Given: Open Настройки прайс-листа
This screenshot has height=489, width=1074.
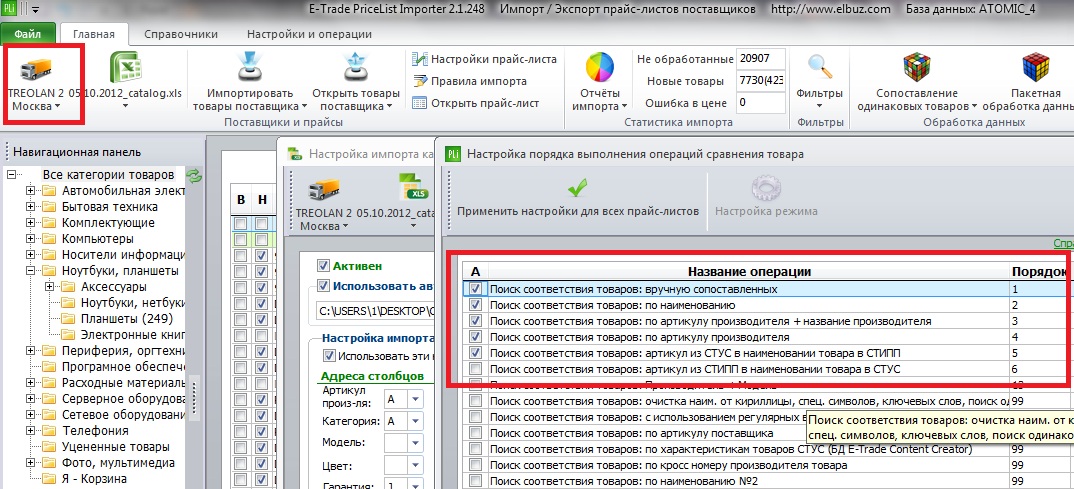Looking at the screenshot, I should click(x=484, y=60).
